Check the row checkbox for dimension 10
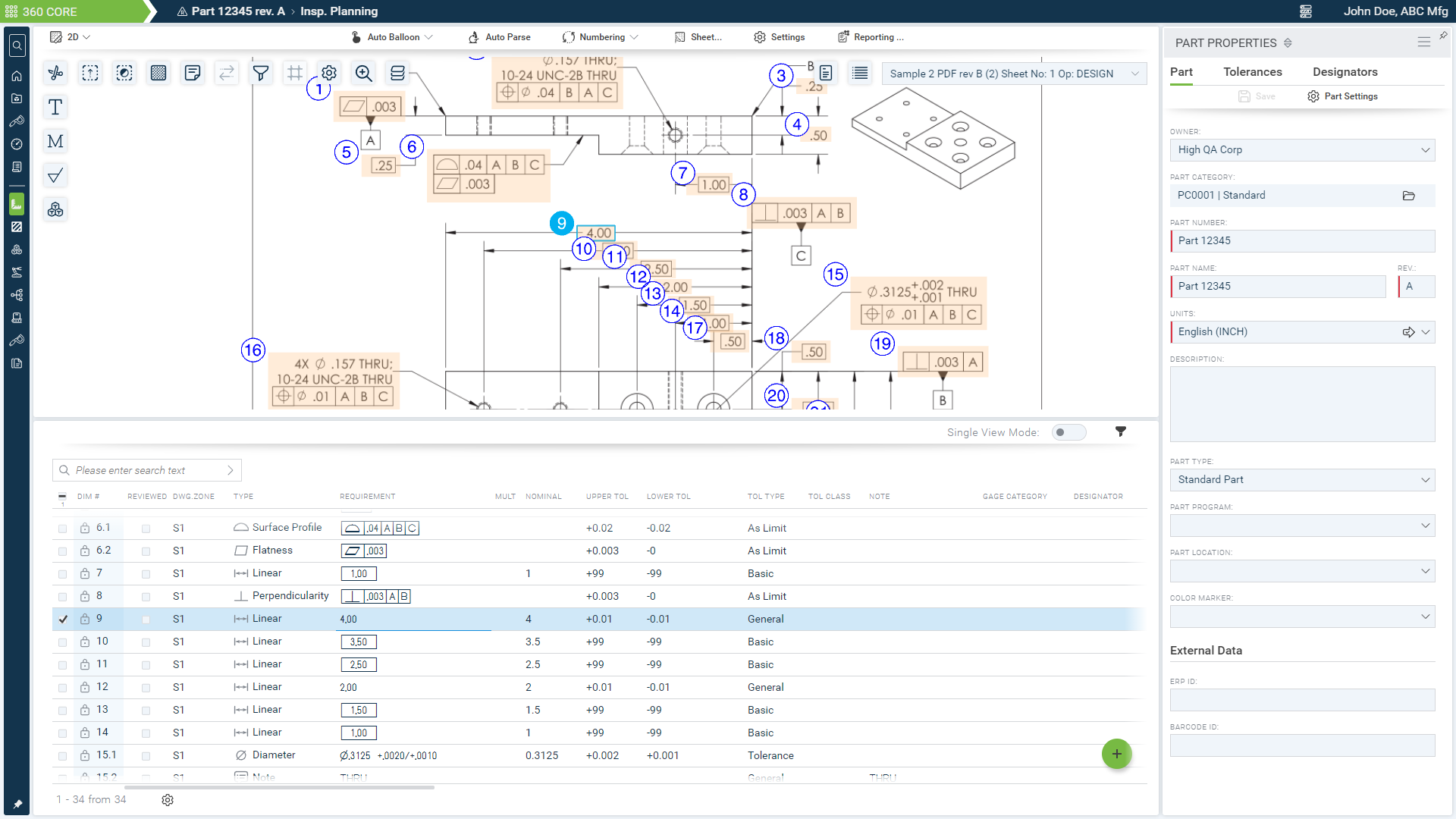The width and height of the screenshot is (1456, 819). coord(63,642)
